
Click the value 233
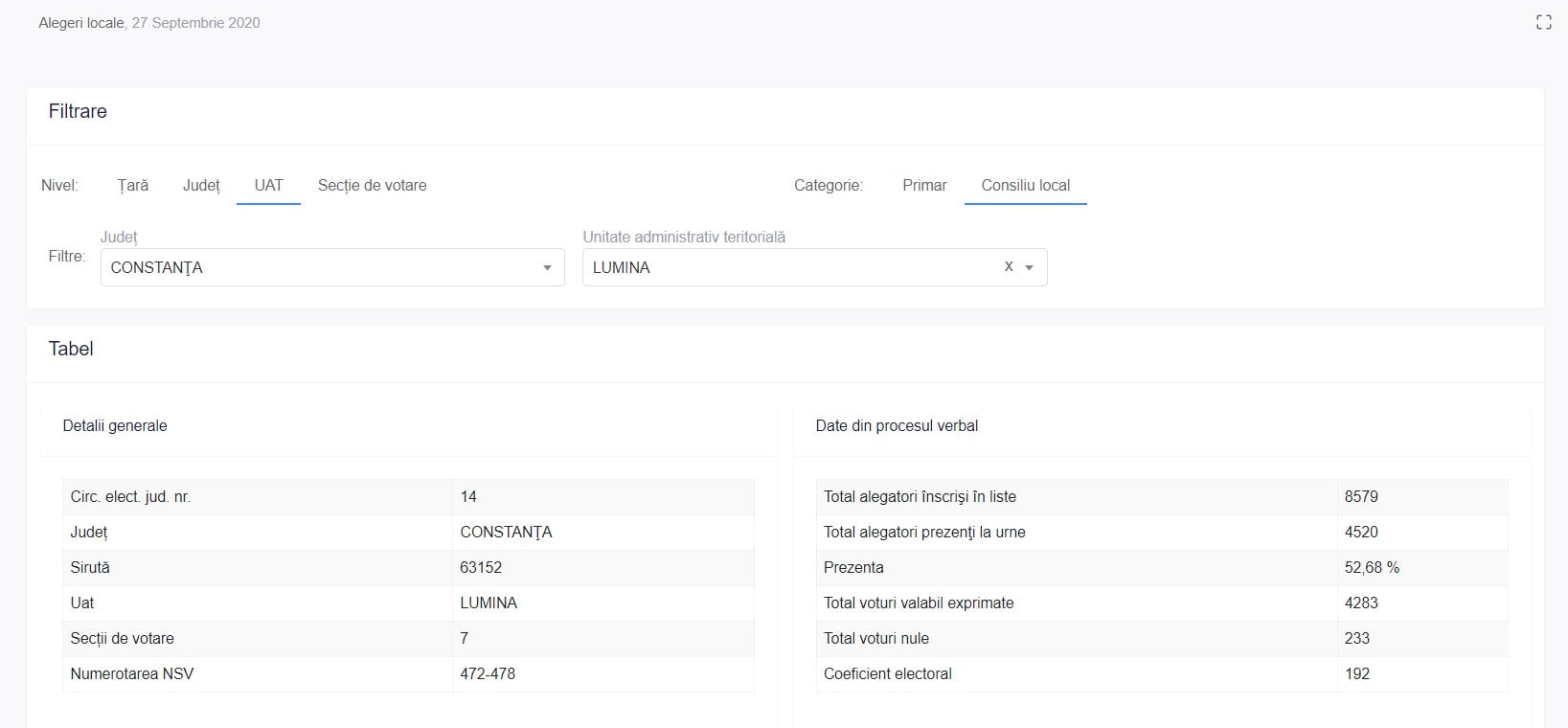pos(1357,638)
